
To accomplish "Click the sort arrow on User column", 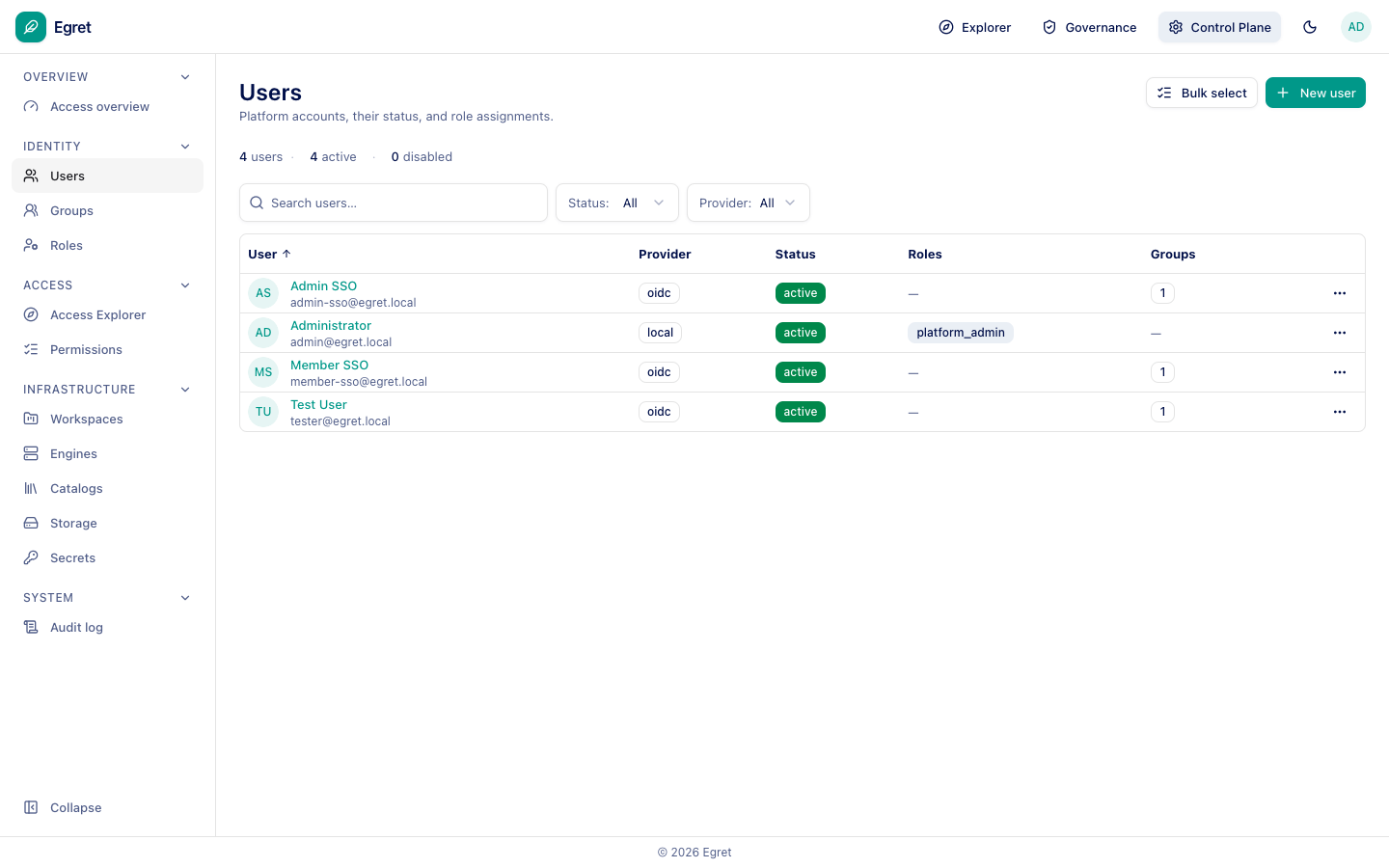I will click(x=286, y=254).
